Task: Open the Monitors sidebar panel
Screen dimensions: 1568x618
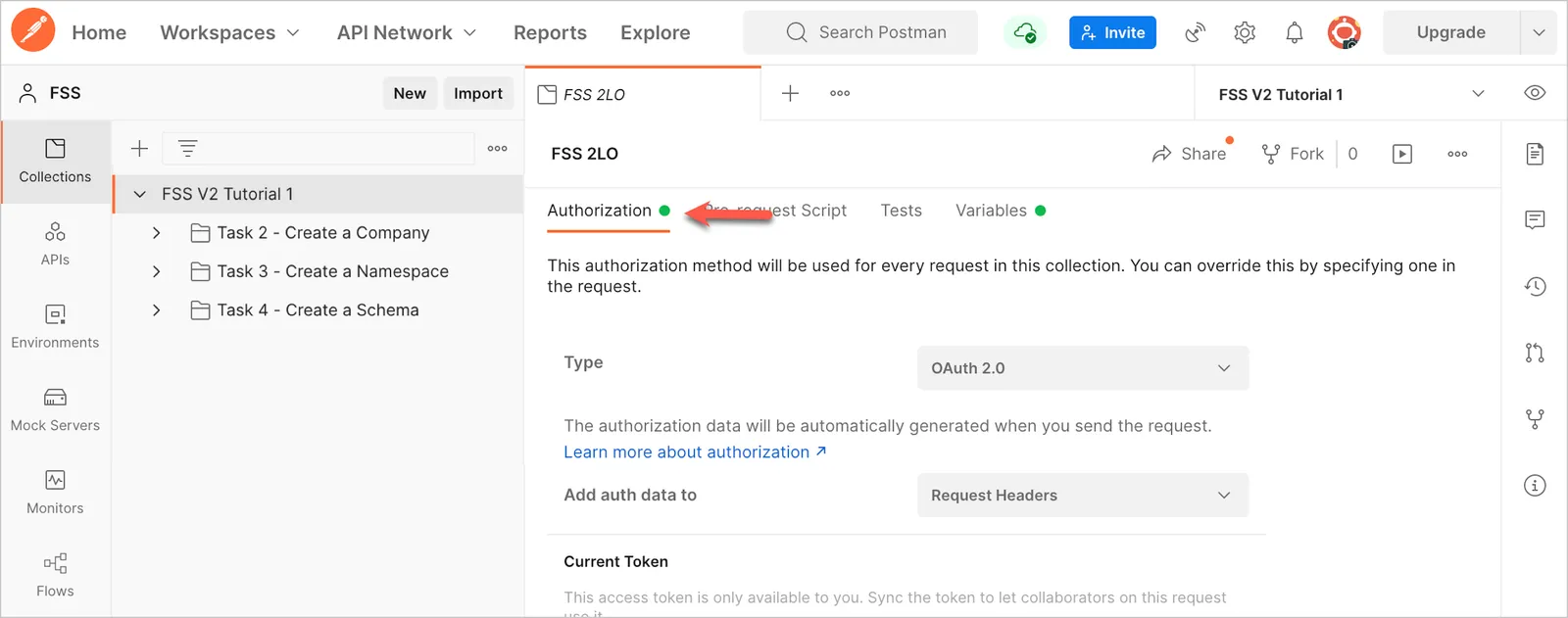Action: tap(55, 493)
